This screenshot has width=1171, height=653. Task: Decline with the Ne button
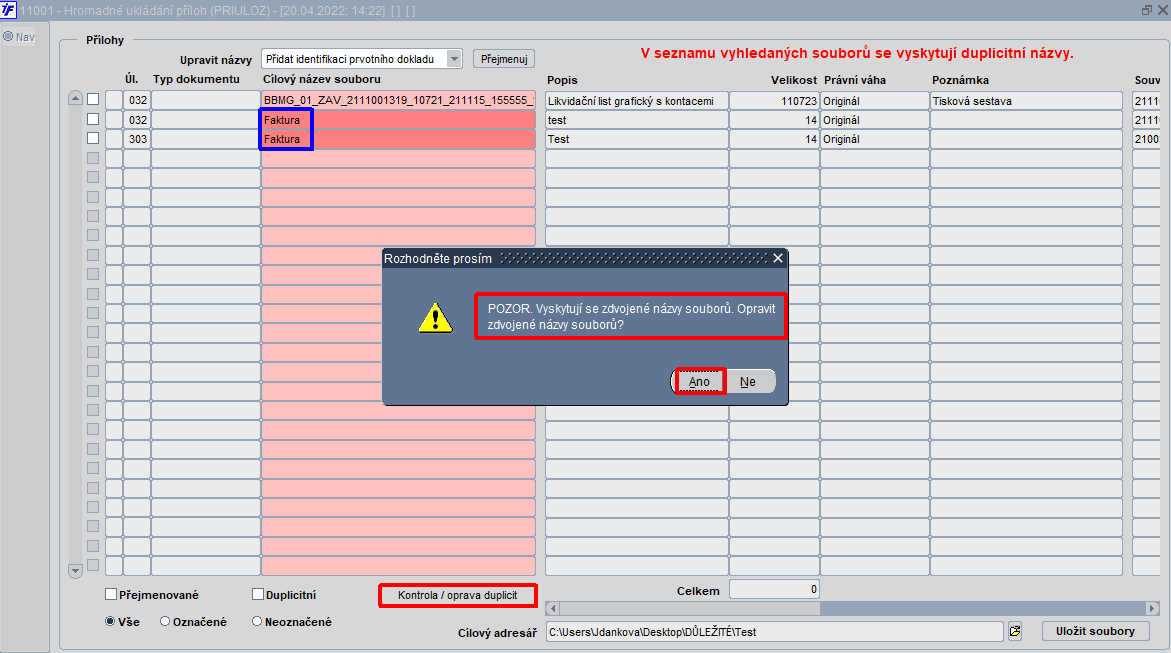(748, 381)
